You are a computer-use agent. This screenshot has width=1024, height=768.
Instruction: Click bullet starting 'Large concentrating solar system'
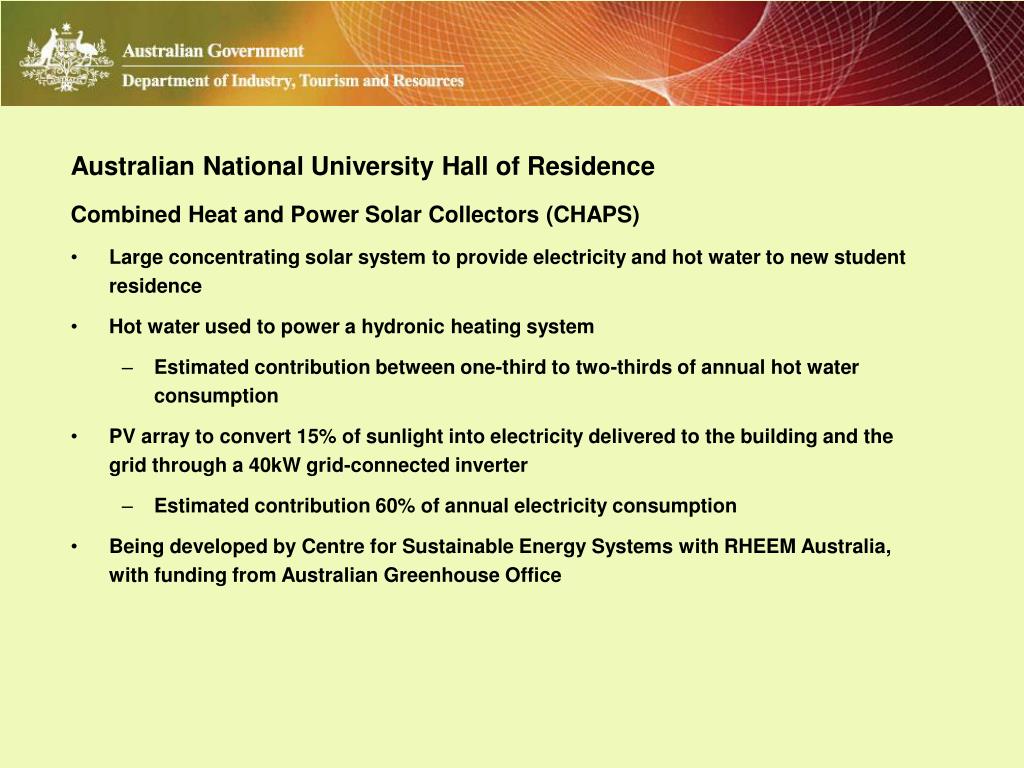[x=507, y=271]
